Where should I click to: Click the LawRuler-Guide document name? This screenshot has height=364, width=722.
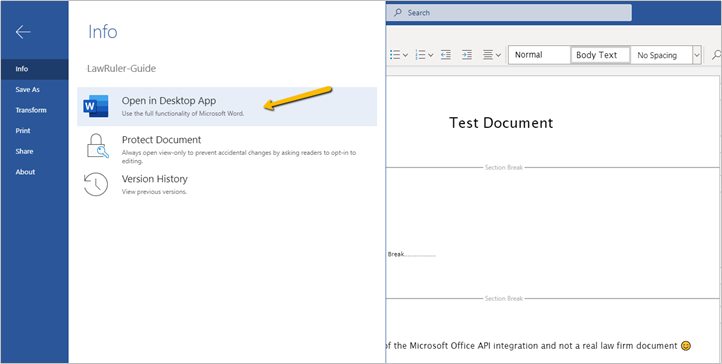(x=122, y=69)
